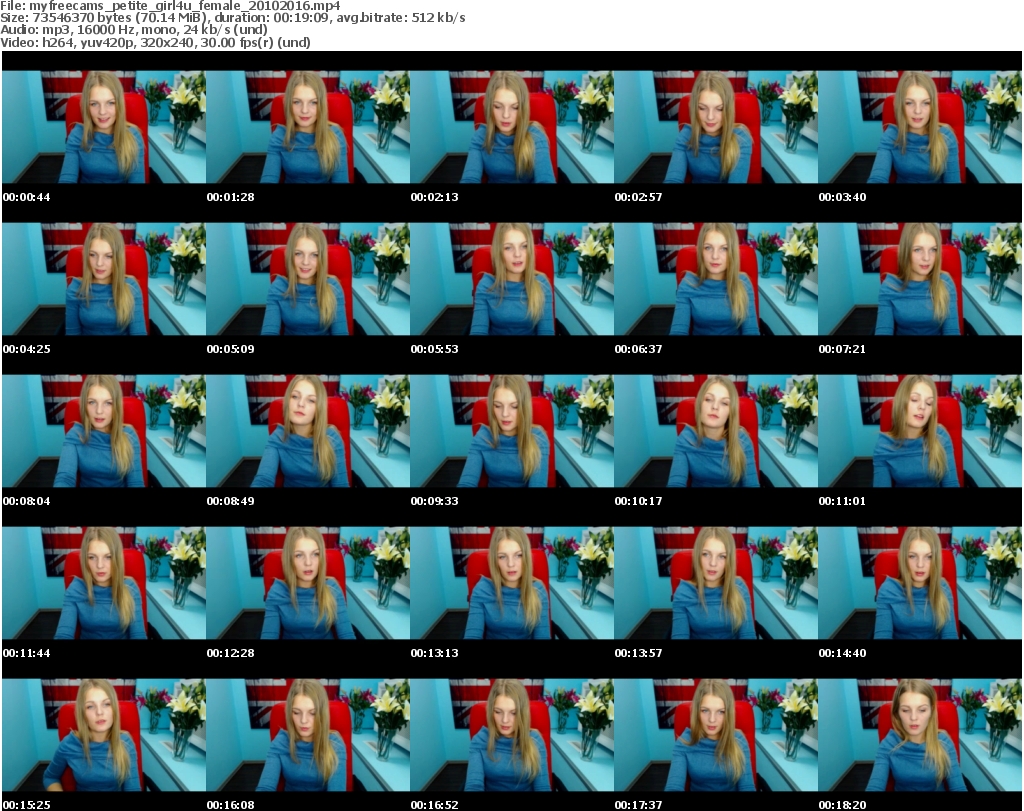Click the timestamp text 00:10:17

tap(639, 501)
